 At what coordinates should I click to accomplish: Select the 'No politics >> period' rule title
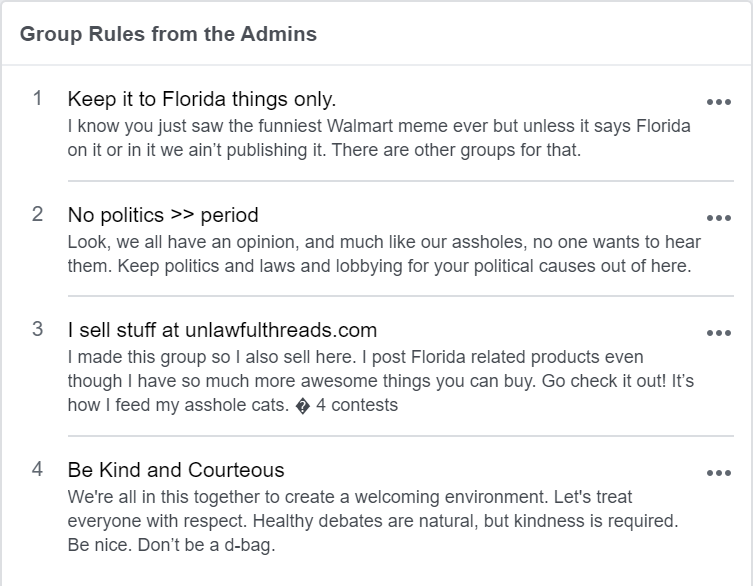click(163, 215)
